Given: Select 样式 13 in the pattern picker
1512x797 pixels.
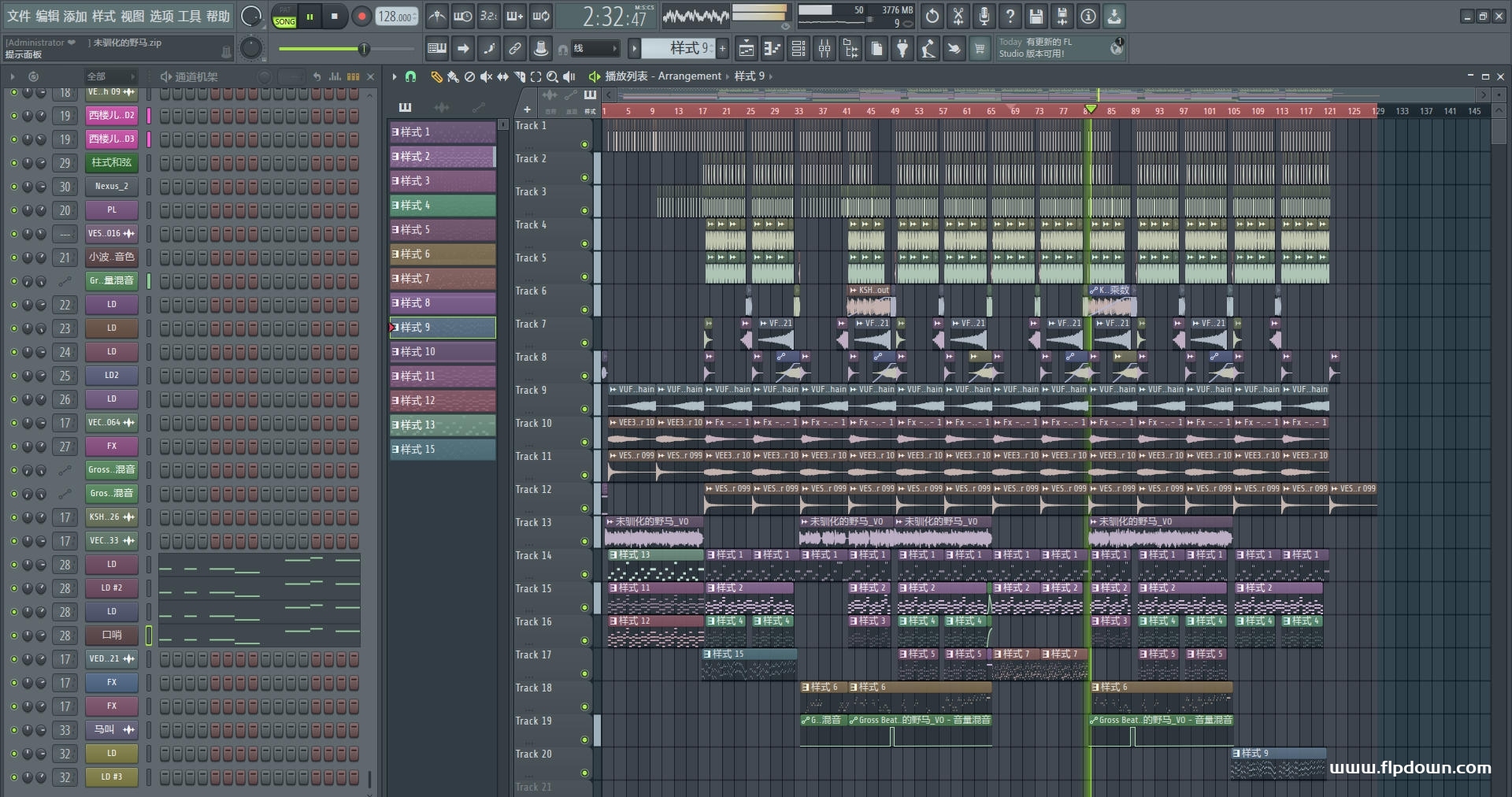Looking at the screenshot, I should 443,425.
